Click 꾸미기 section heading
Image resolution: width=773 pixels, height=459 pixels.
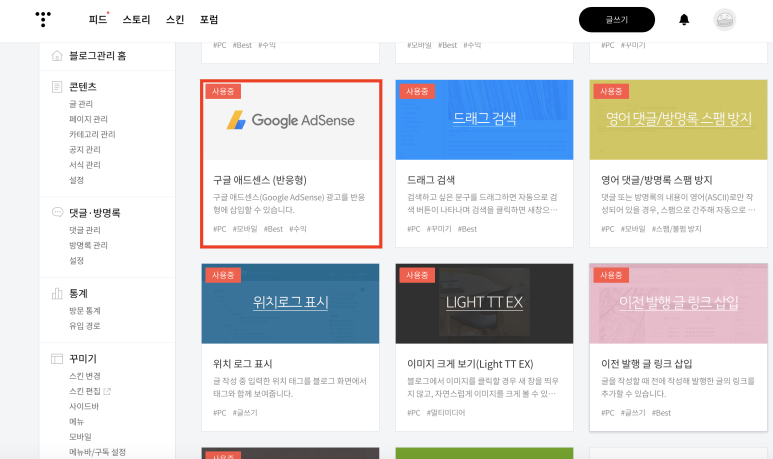pyautogui.click(x=83, y=358)
